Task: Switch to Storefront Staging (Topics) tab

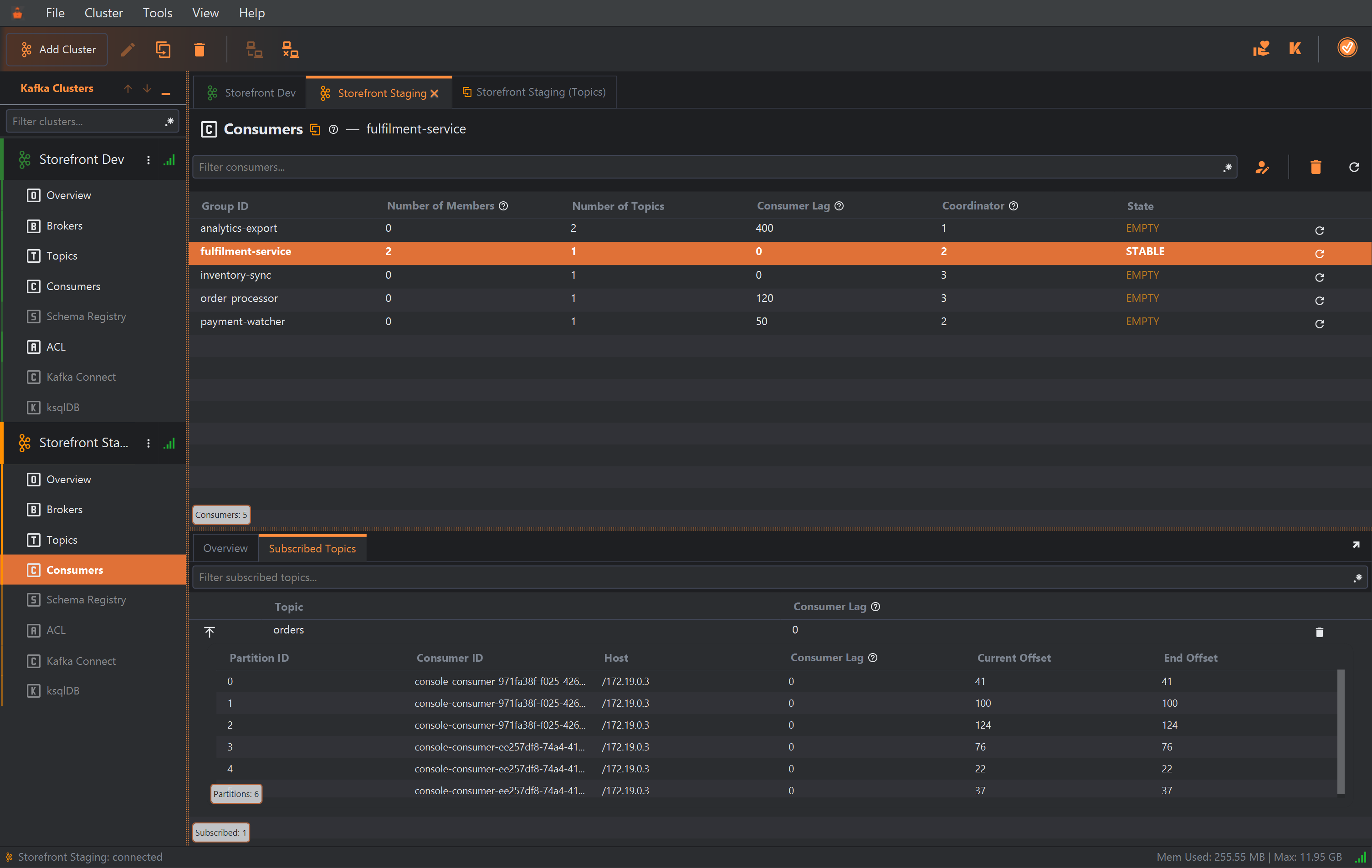Action: point(534,92)
